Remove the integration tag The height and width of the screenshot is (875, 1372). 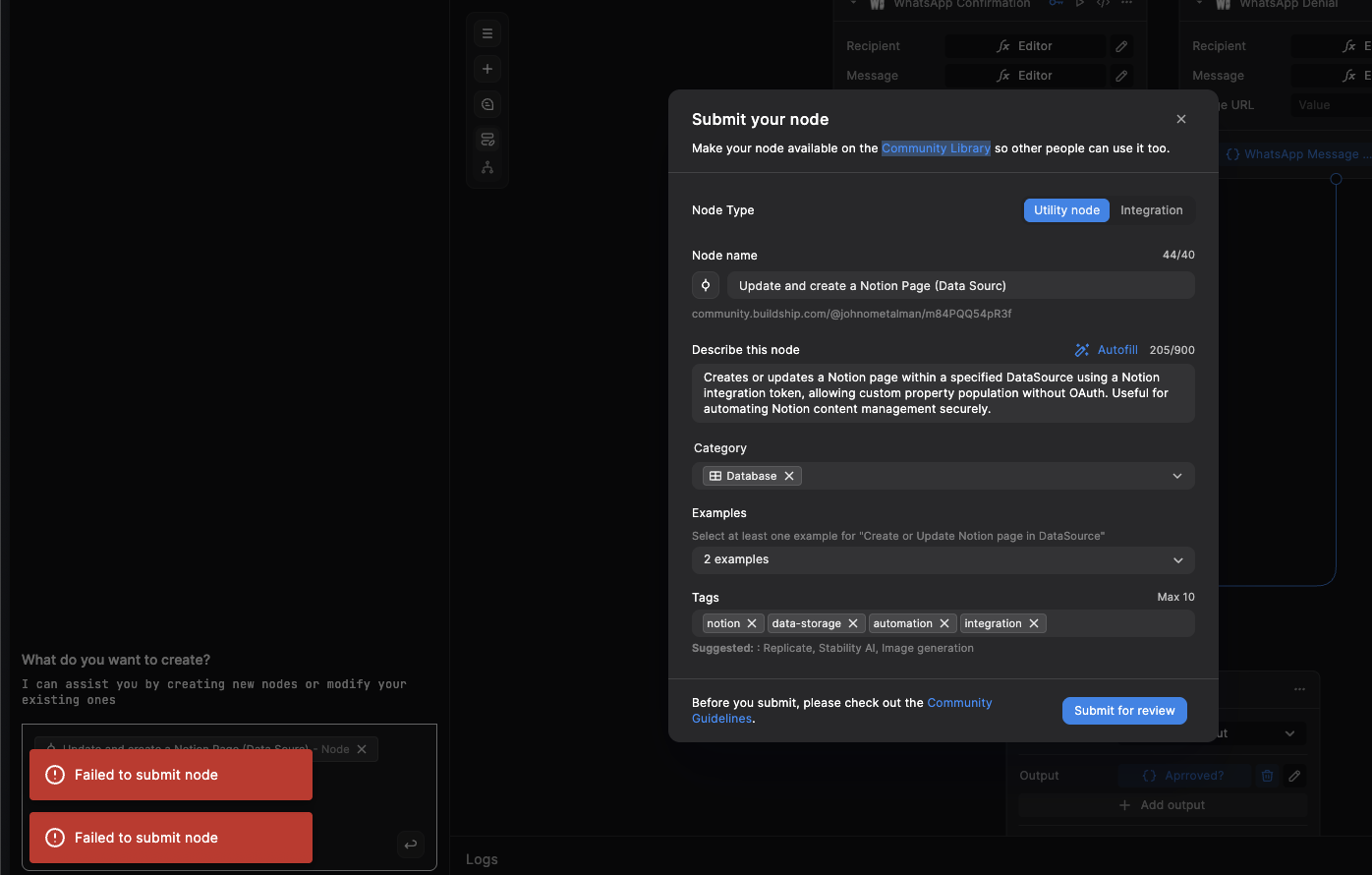[x=1034, y=623]
